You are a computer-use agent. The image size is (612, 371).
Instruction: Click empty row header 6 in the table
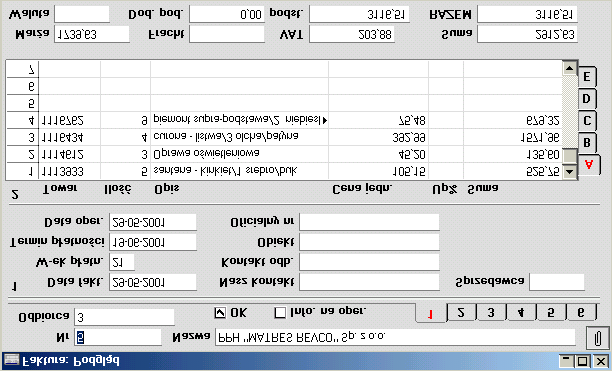tap(22, 86)
